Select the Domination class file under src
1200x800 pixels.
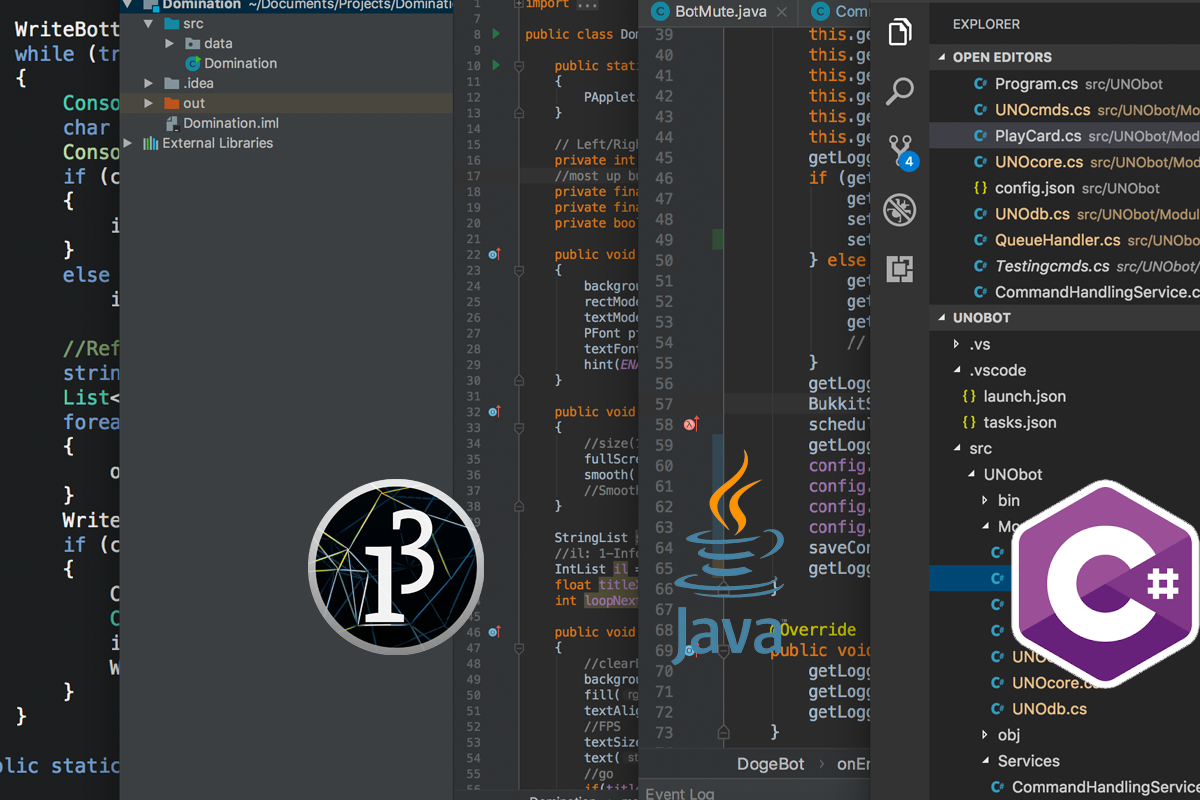[x=241, y=63]
